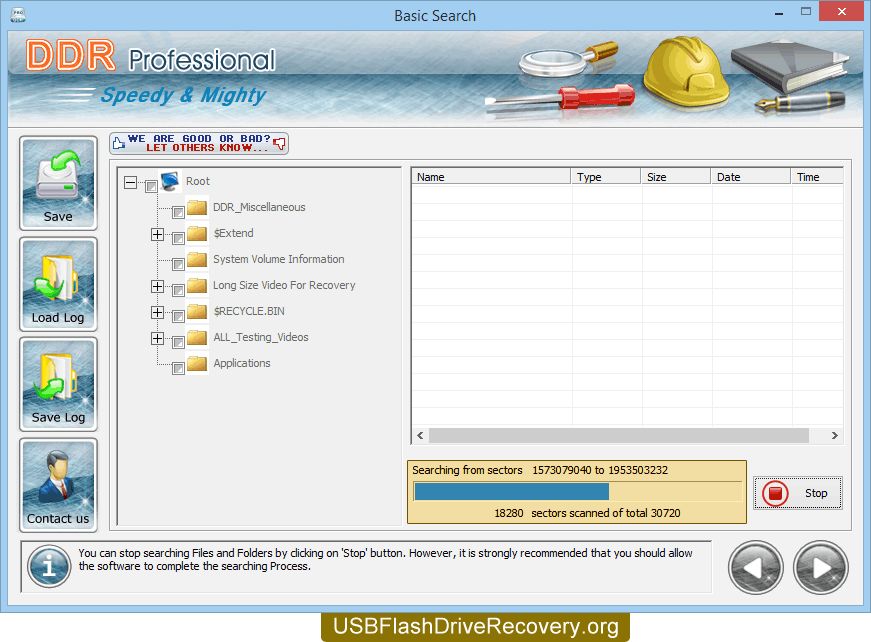Click 'Searching from sectors' status text
Screen dimensions: 871x642
(467, 470)
